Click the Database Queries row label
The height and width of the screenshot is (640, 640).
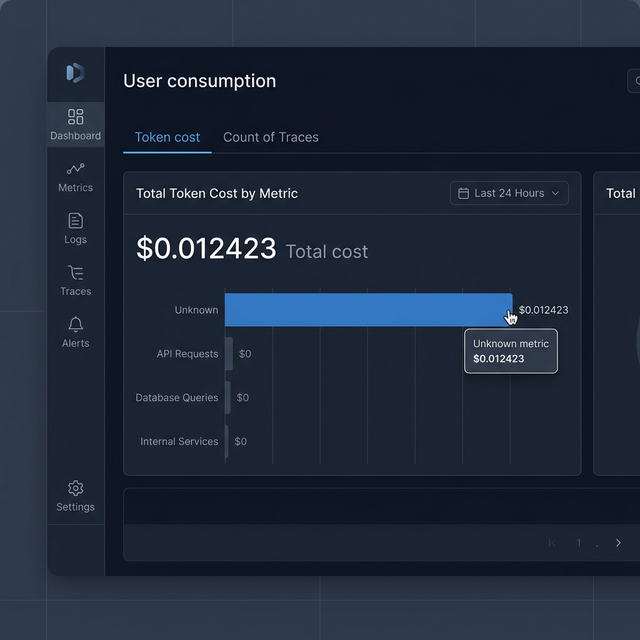tap(177, 398)
